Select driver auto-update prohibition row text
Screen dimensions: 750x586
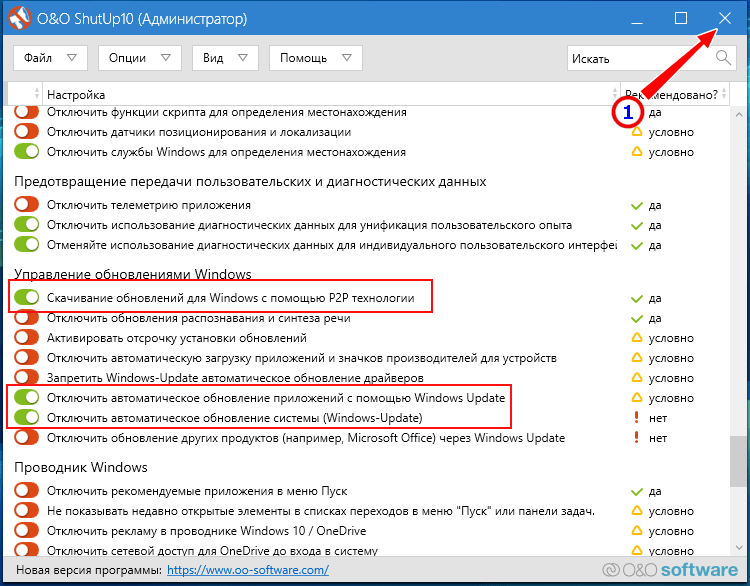235,378
